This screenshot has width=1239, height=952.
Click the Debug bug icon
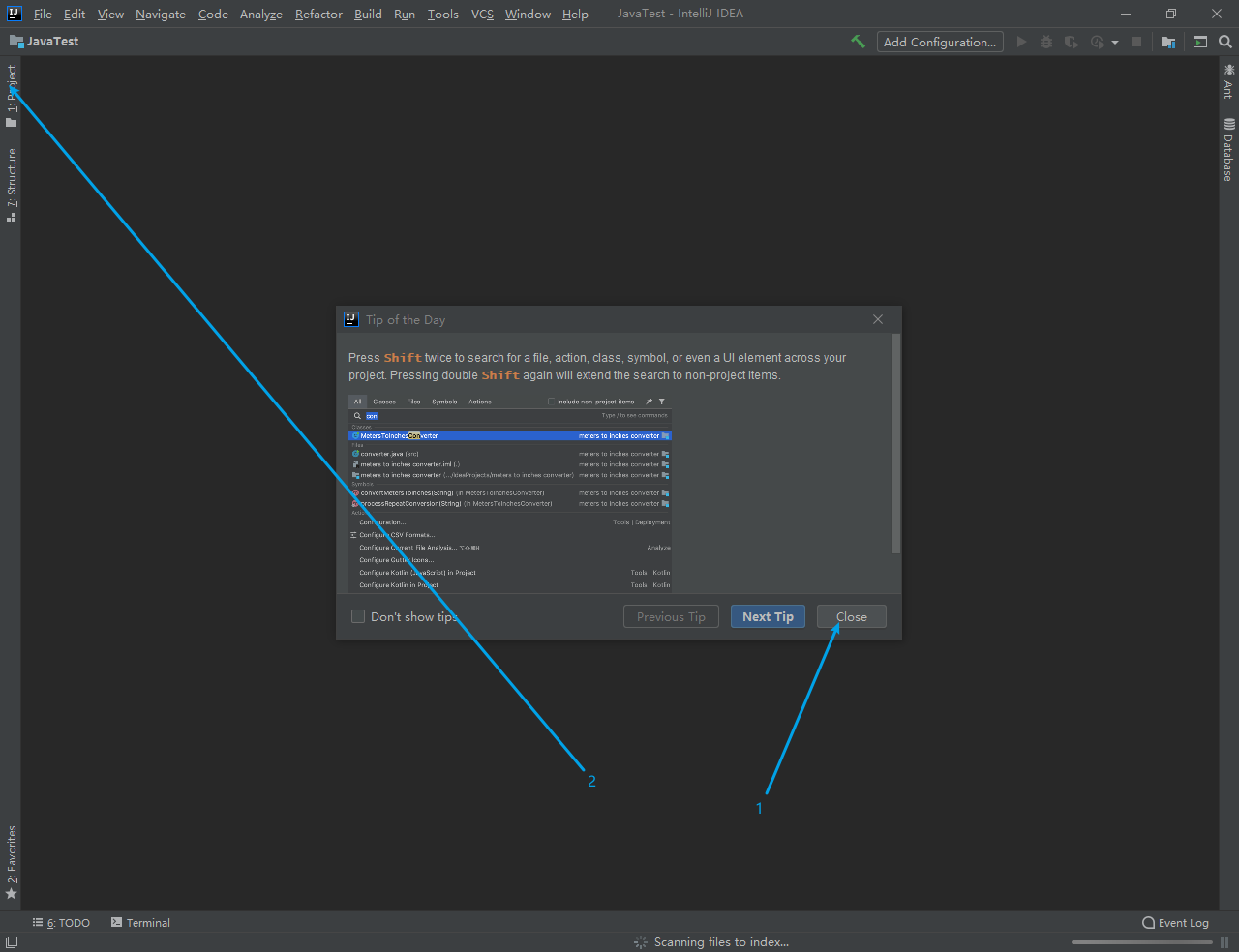tap(1046, 42)
